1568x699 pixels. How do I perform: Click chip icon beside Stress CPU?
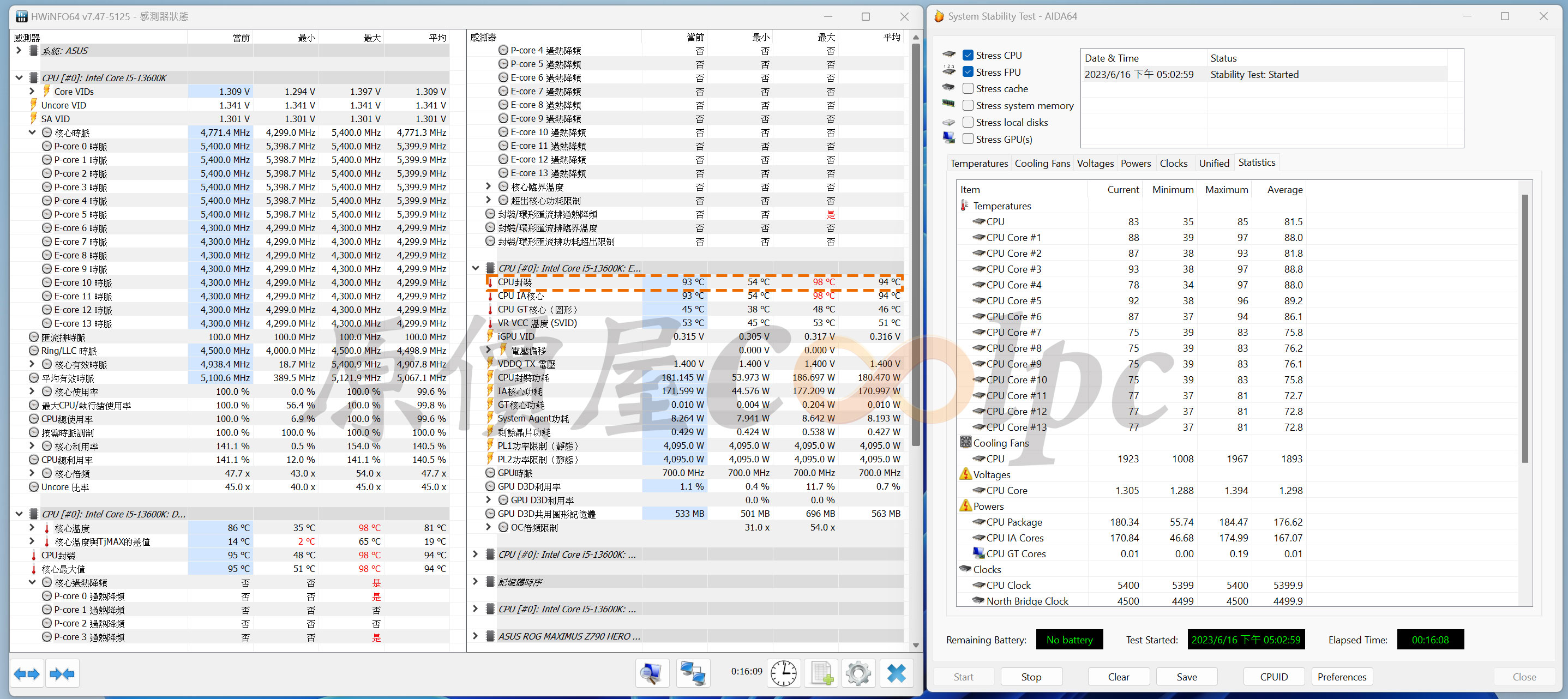pyautogui.click(x=949, y=55)
